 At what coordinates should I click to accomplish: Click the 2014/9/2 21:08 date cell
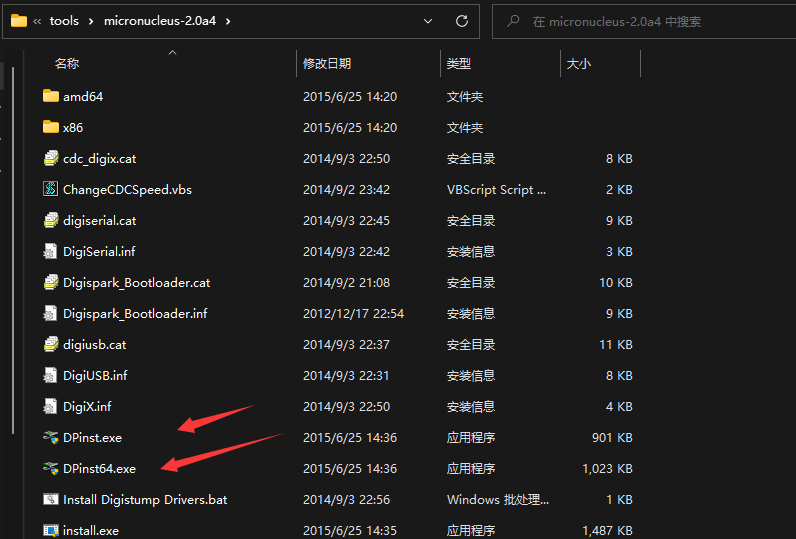(x=346, y=283)
